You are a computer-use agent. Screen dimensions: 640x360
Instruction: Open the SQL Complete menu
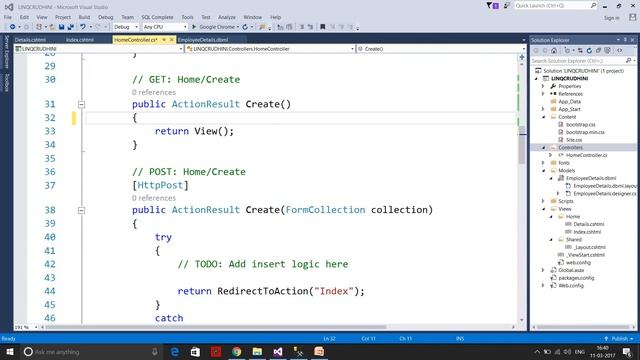[157, 17]
